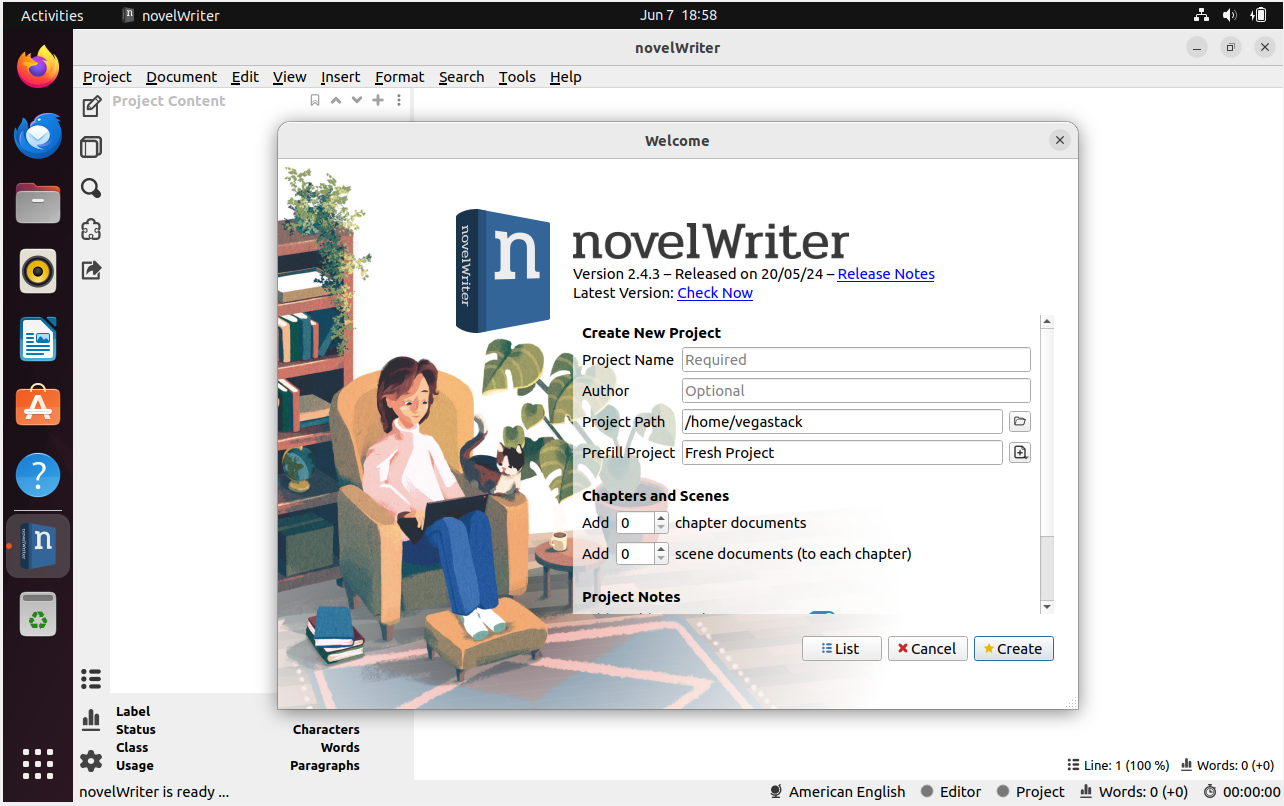This screenshot has height=806, width=1284.
Task: Click the Activities button in top bar
Action: [x=52, y=15]
